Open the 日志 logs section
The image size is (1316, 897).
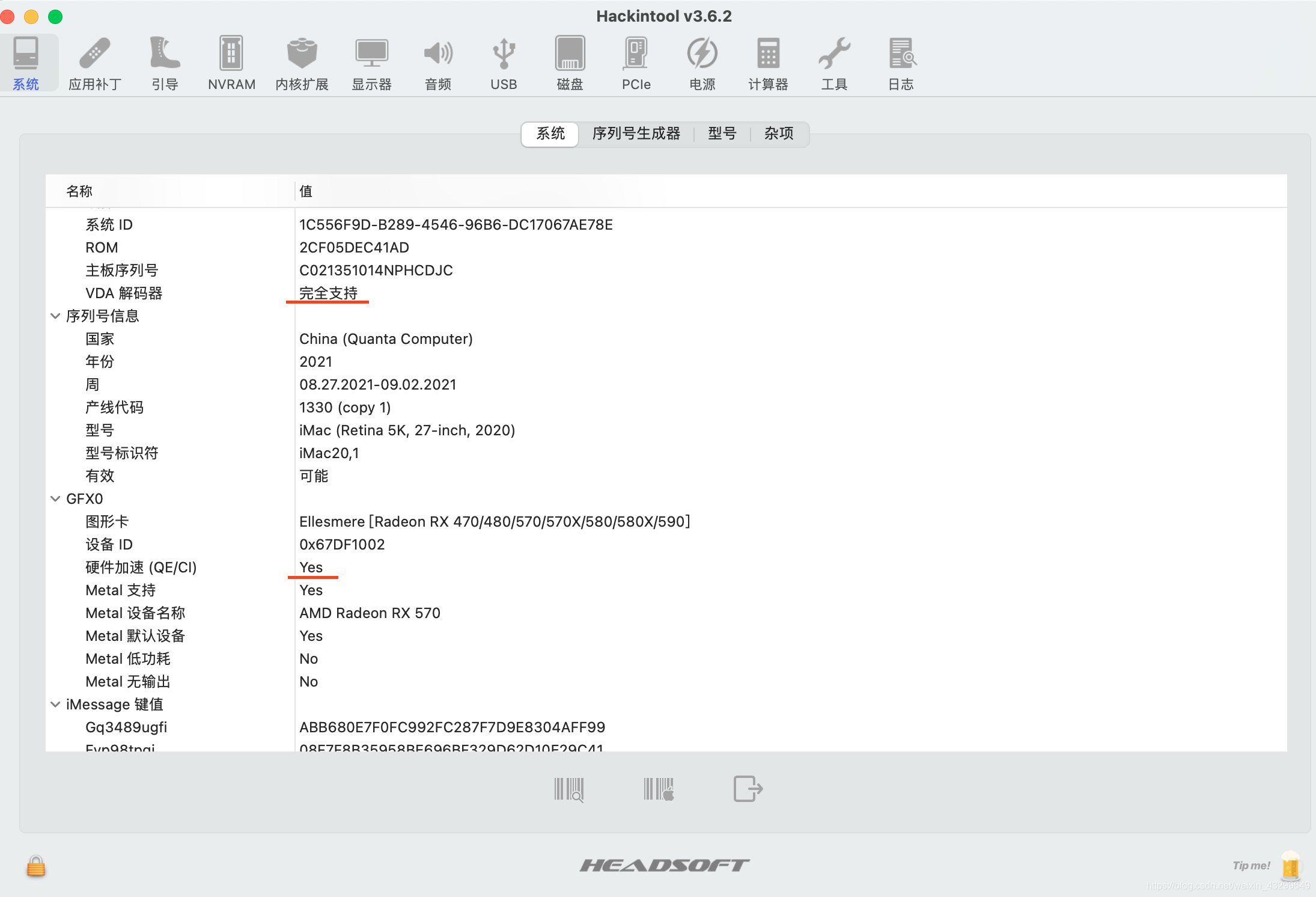[x=901, y=64]
